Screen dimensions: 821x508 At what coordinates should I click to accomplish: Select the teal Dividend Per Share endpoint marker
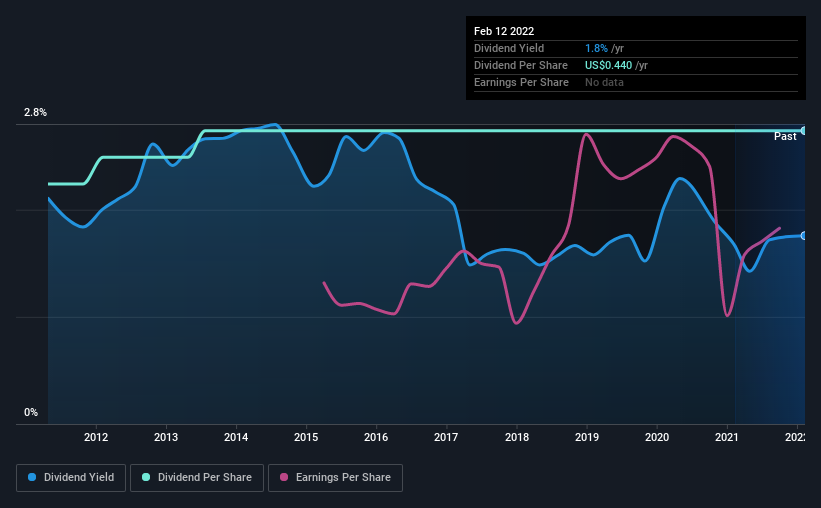point(804,131)
